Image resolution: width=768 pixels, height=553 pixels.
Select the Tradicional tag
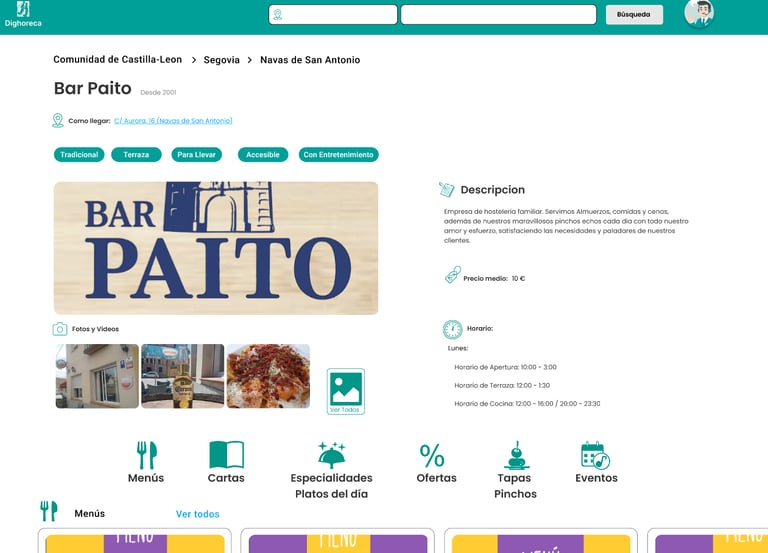click(x=79, y=155)
